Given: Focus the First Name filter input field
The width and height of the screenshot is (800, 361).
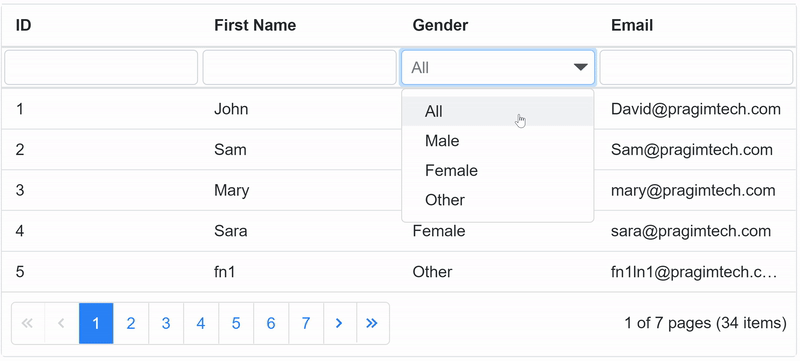Looking at the screenshot, I should click(299, 67).
